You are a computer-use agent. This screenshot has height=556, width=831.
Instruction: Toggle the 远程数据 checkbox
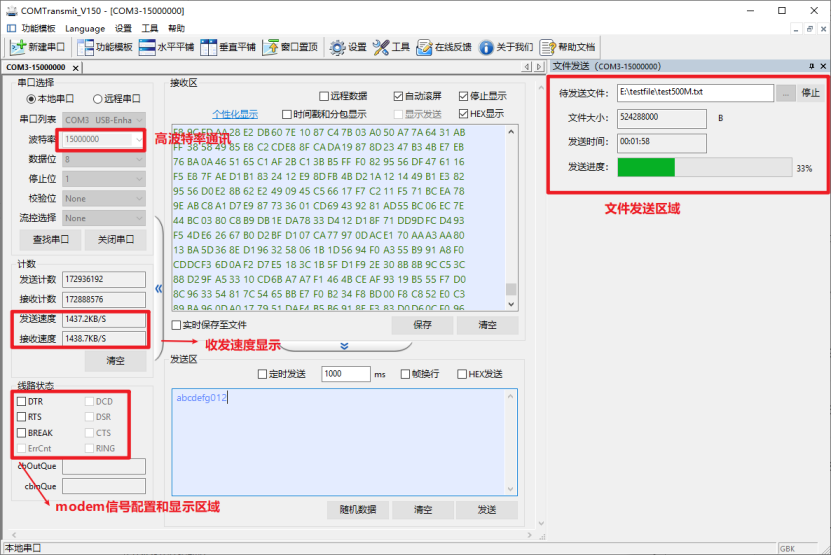(x=324, y=96)
